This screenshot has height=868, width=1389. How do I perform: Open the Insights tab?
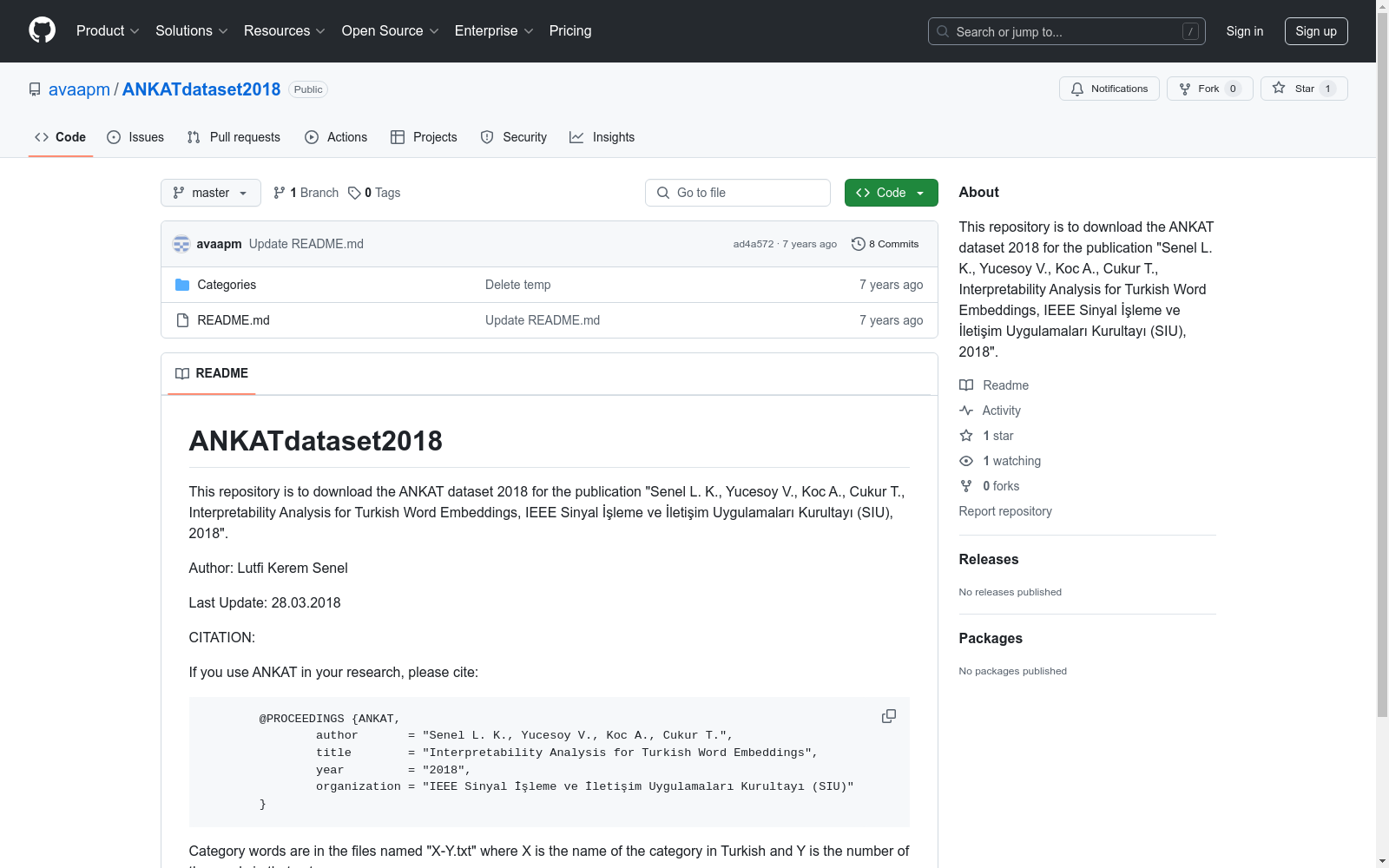pyautogui.click(x=602, y=137)
